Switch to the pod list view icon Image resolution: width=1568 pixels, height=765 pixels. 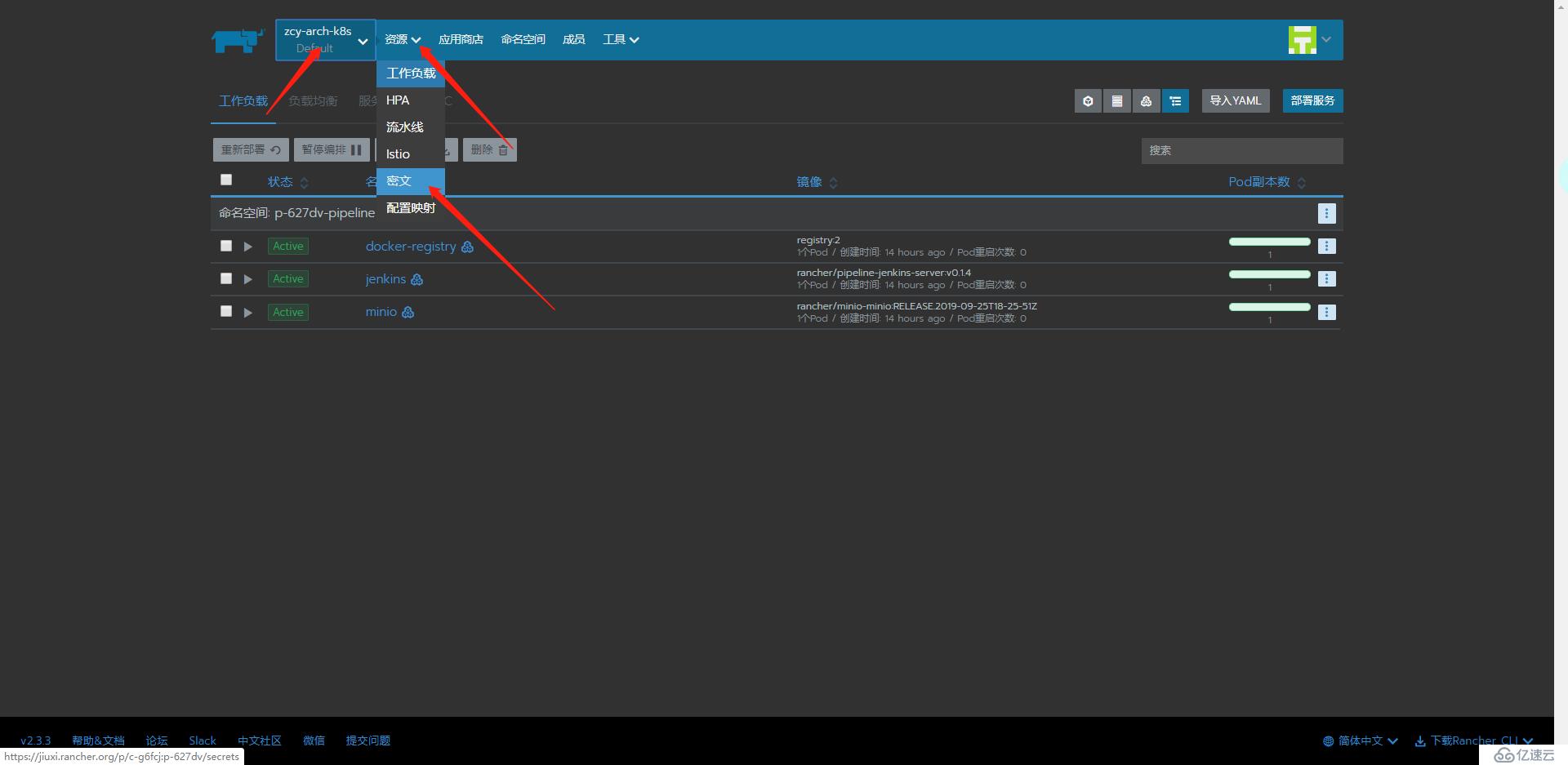point(1088,101)
